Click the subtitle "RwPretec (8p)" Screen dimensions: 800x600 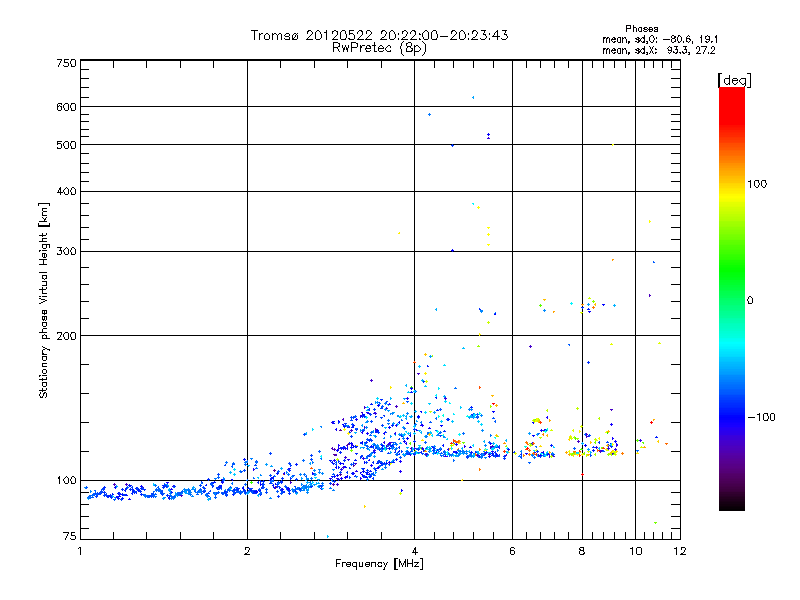(379, 48)
